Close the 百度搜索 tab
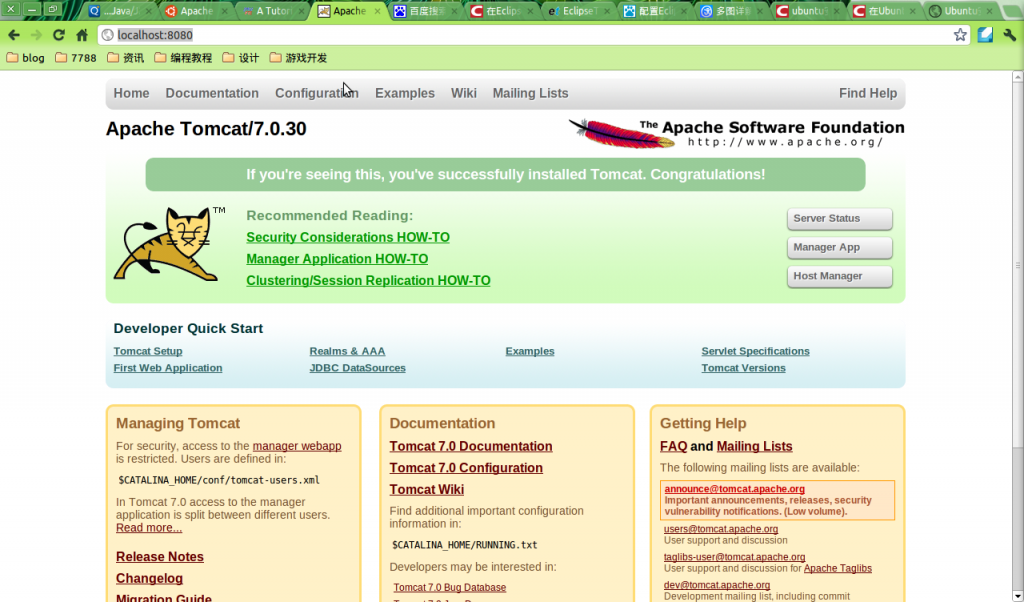This screenshot has width=1024, height=602. (x=454, y=11)
